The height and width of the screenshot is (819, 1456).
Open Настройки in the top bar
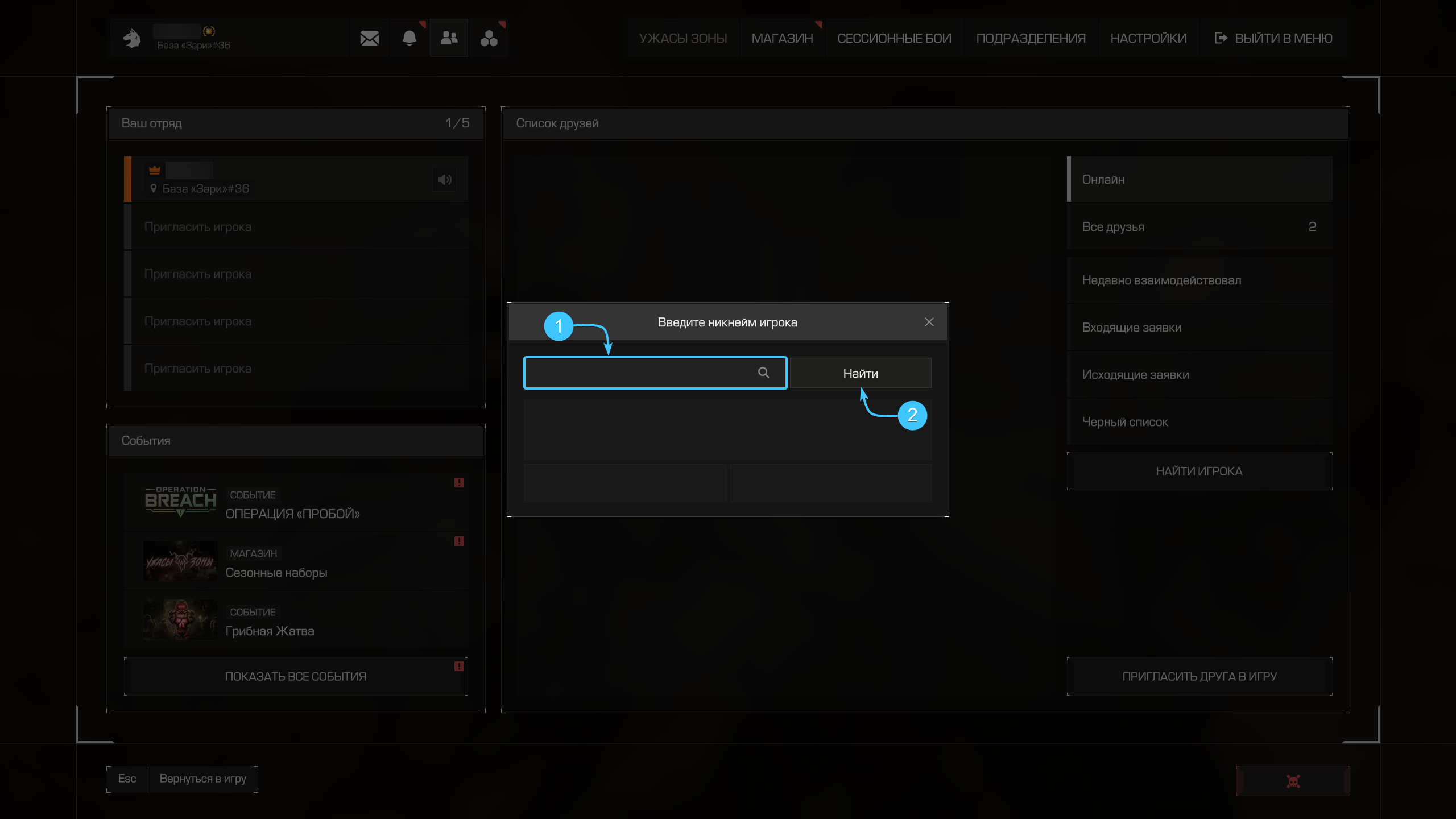pyautogui.click(x=1148, y=38)
